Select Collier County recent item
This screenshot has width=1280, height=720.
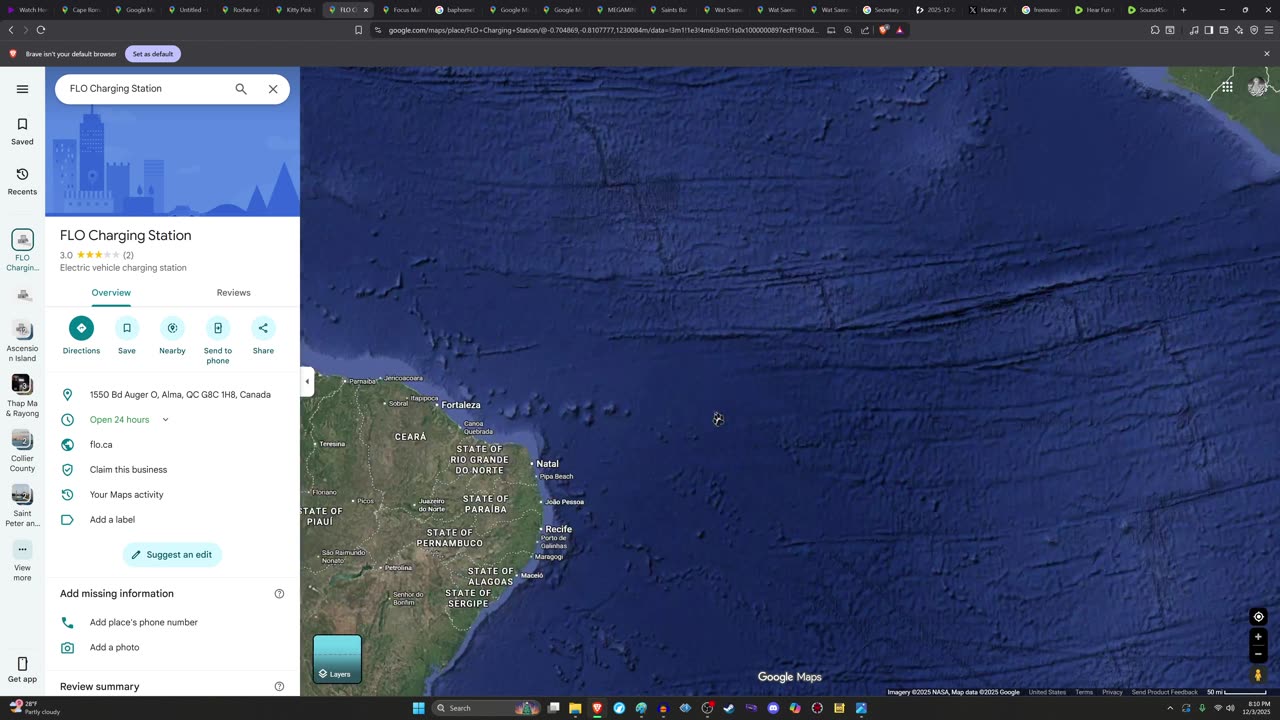pyautogui.click(x=22, y=451)
